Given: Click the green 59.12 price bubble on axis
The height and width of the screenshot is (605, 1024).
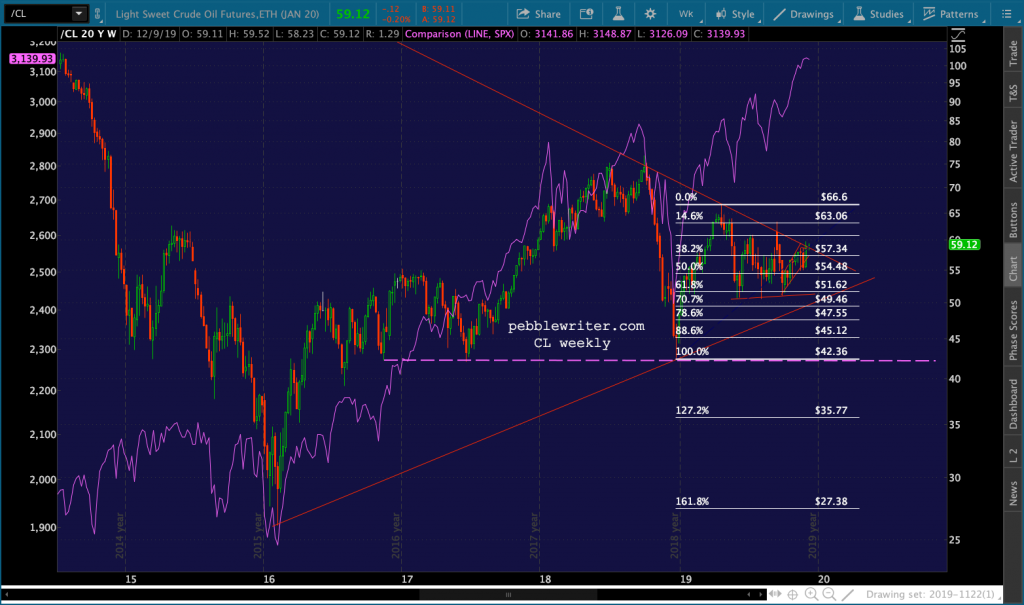Looking at the screenshot, I should click(x=964, y=244).
